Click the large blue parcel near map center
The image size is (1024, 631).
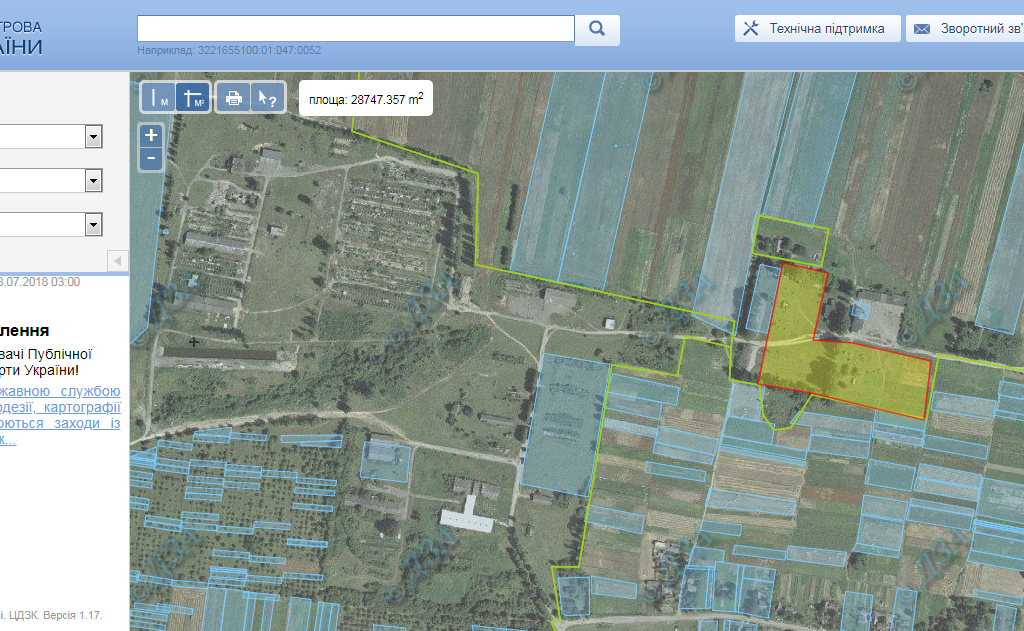tap(563, 425)
